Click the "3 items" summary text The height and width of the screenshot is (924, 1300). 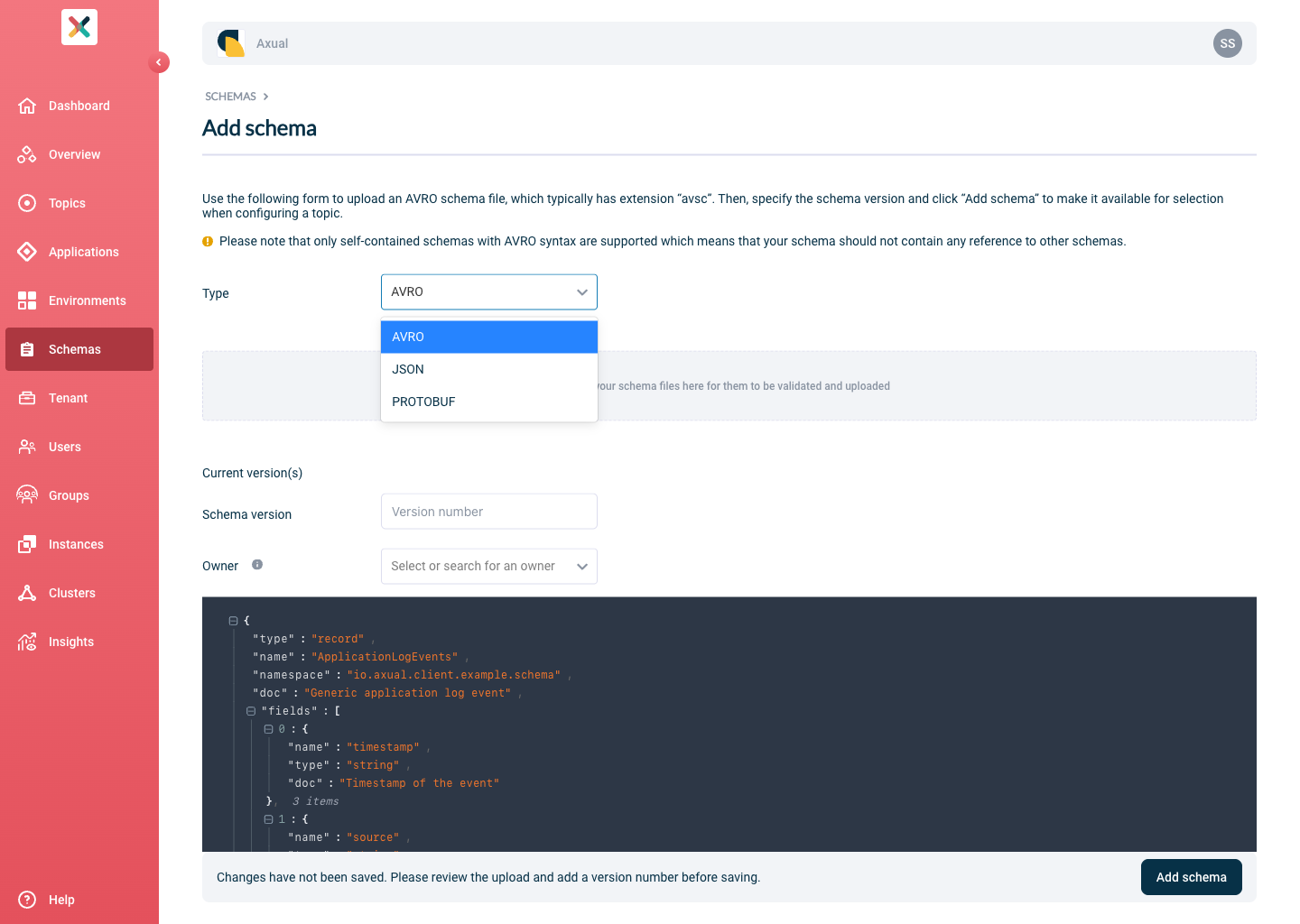click(x=316, y=801)
